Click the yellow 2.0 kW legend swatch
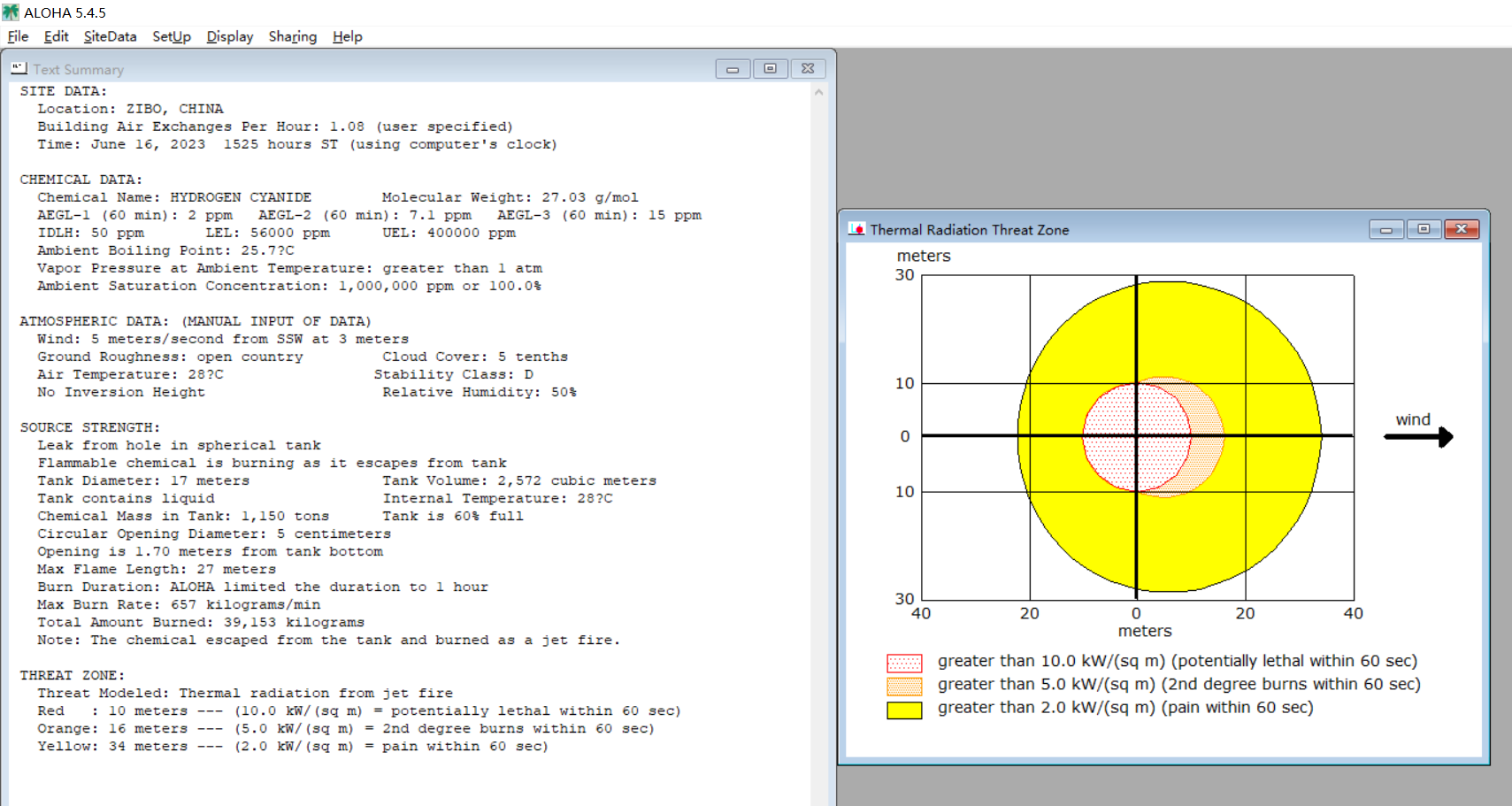The image size is (1512, 806). (x=904, y=710)
